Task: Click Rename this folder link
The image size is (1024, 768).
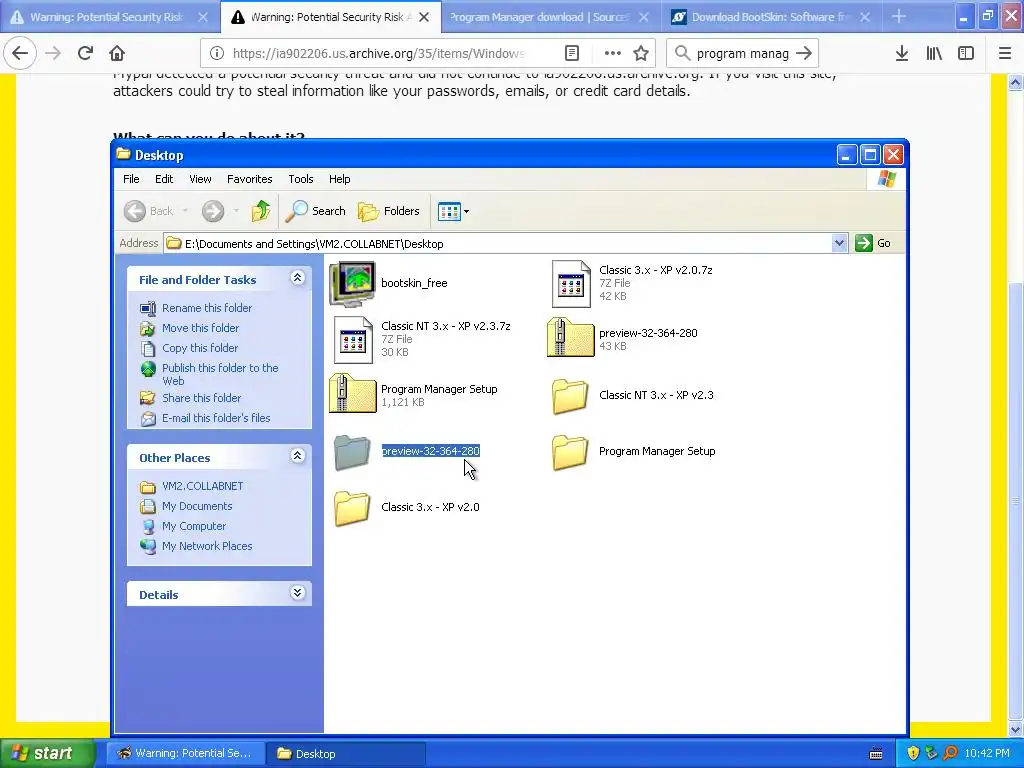Action: pyautogui.click(x=206, y=308)
